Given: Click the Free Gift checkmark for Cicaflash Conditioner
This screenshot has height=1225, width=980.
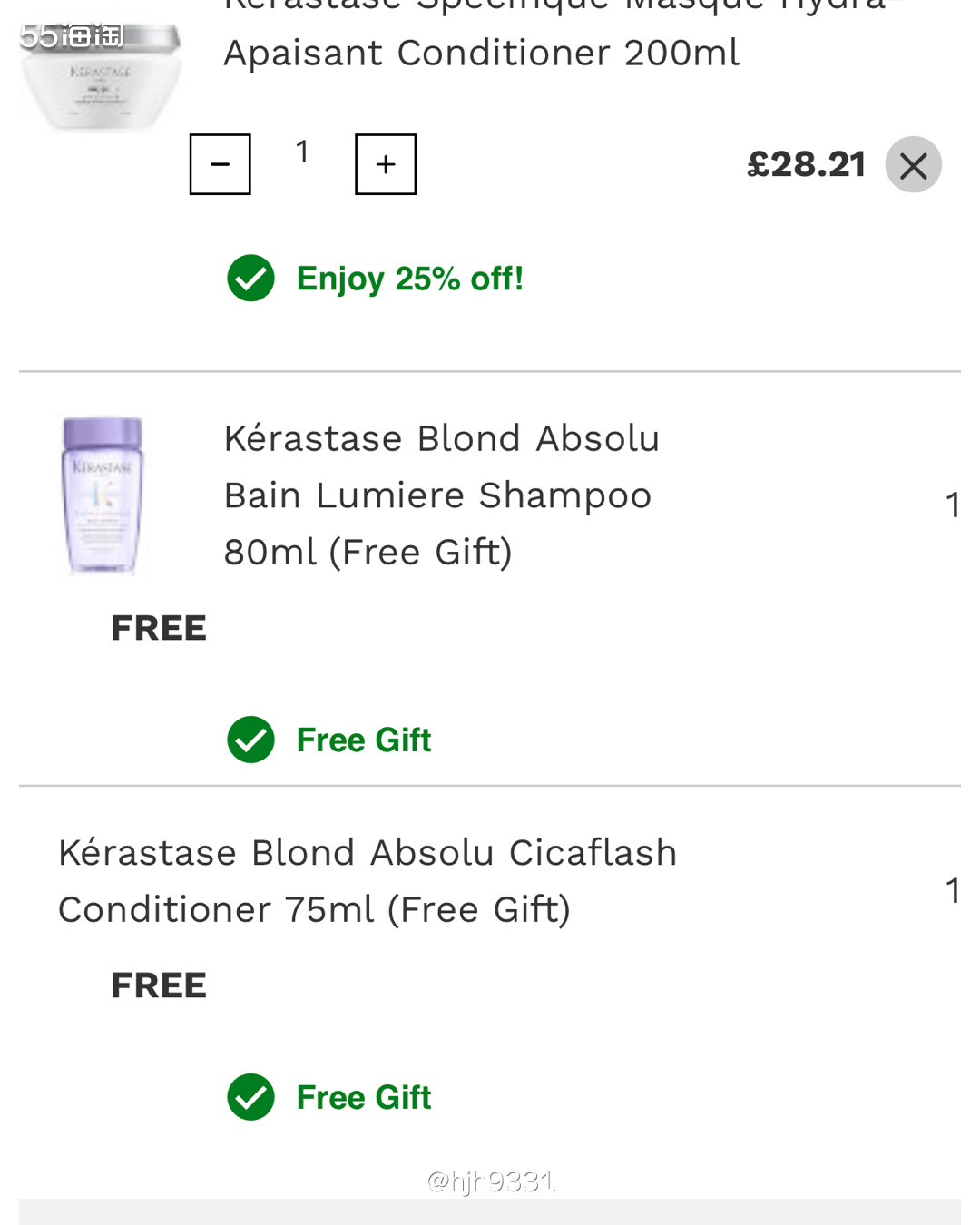Looking at the screenshot, I should [x=250, y=1097].
